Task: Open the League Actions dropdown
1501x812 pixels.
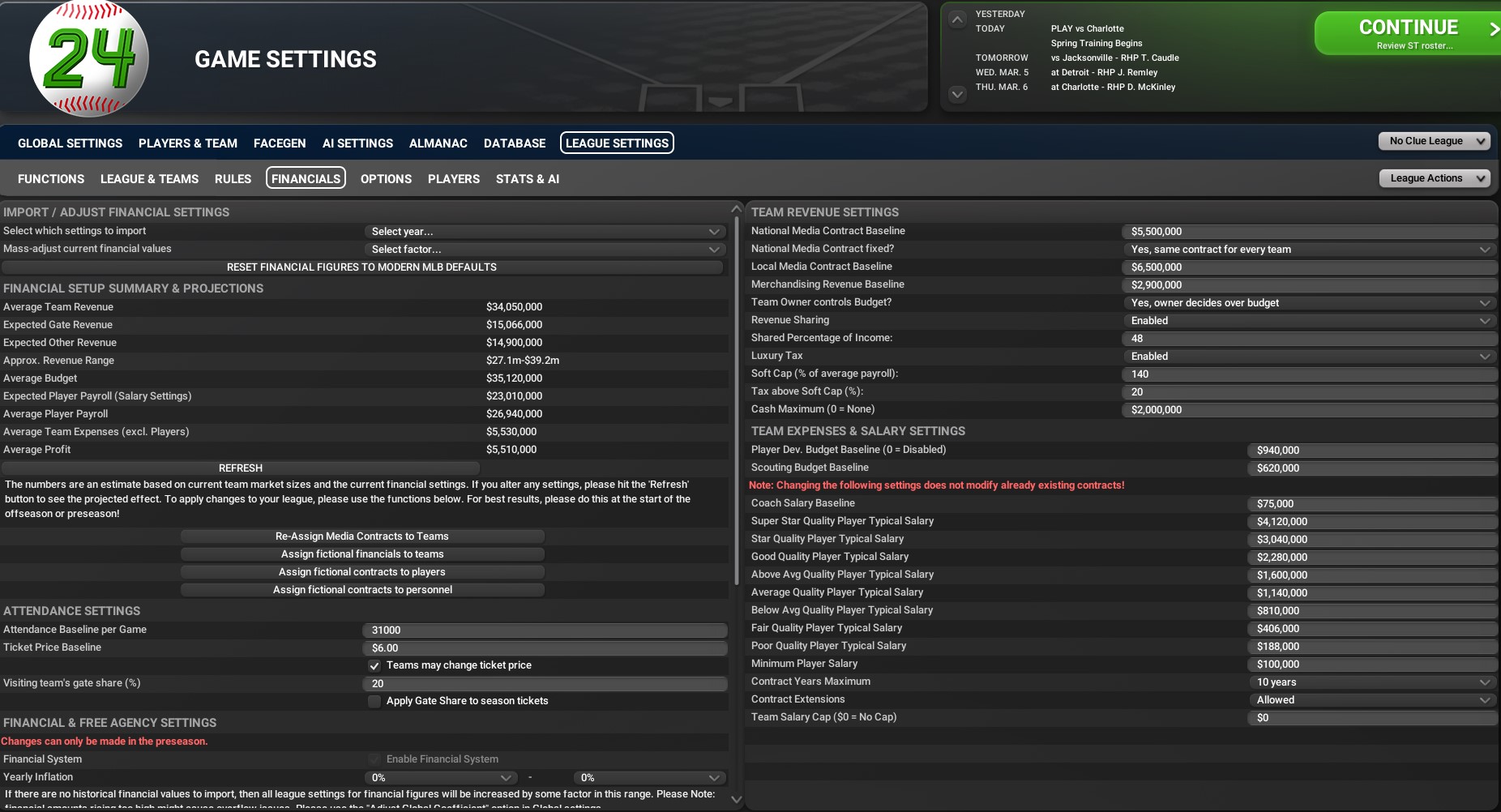Action: coord(1434,178)
